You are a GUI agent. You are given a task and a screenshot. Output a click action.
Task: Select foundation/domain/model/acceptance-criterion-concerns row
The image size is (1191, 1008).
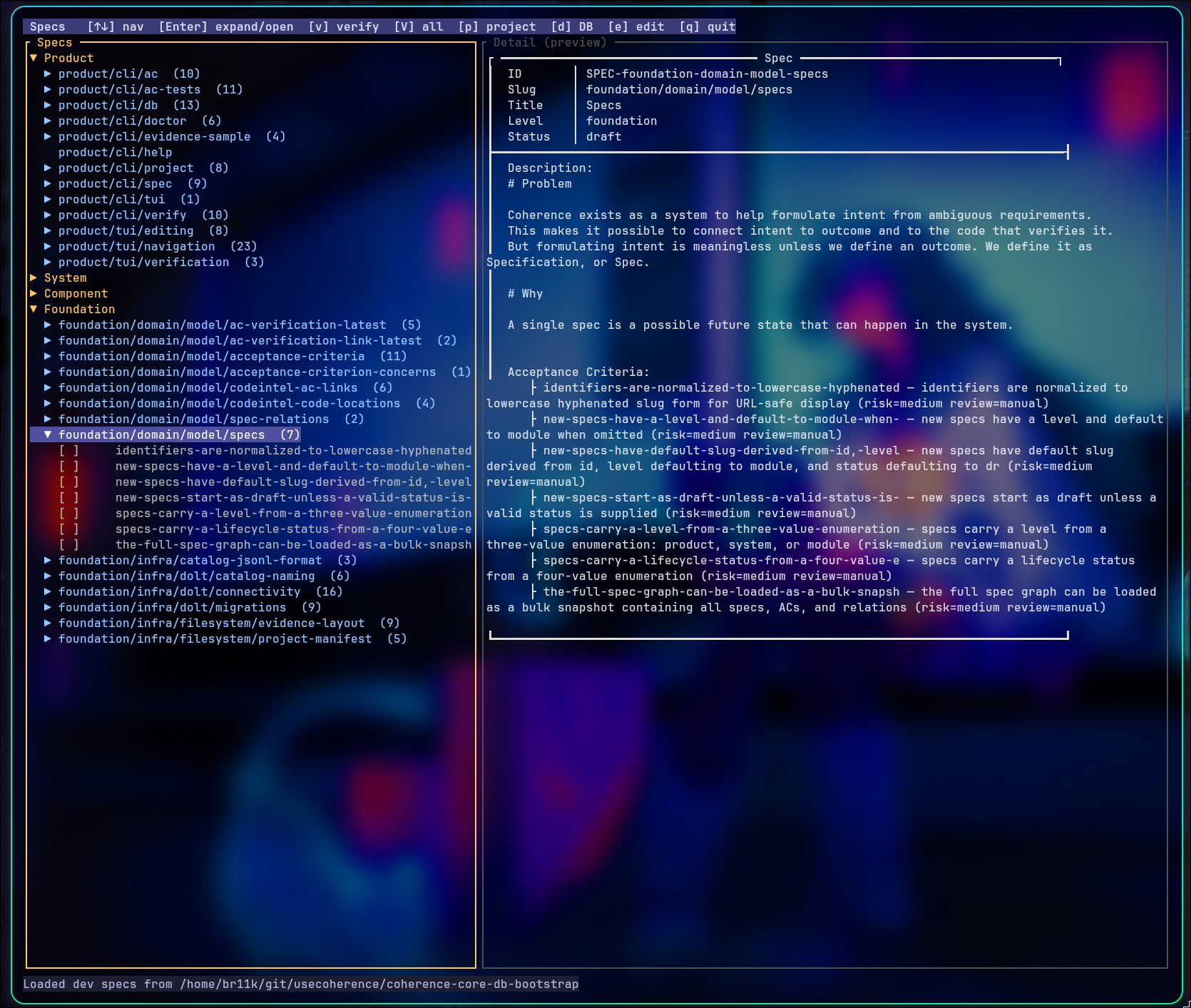257,372
